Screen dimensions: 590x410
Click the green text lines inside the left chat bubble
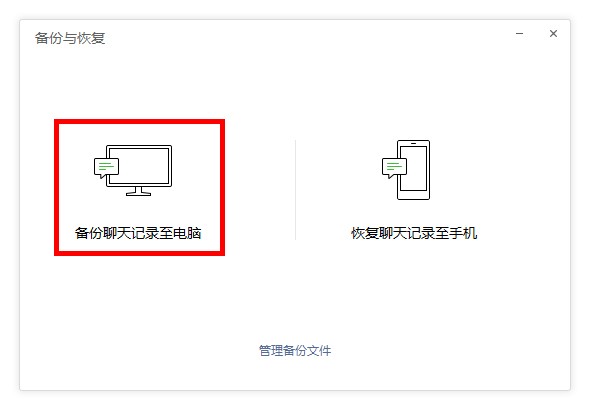coord(106,166)
